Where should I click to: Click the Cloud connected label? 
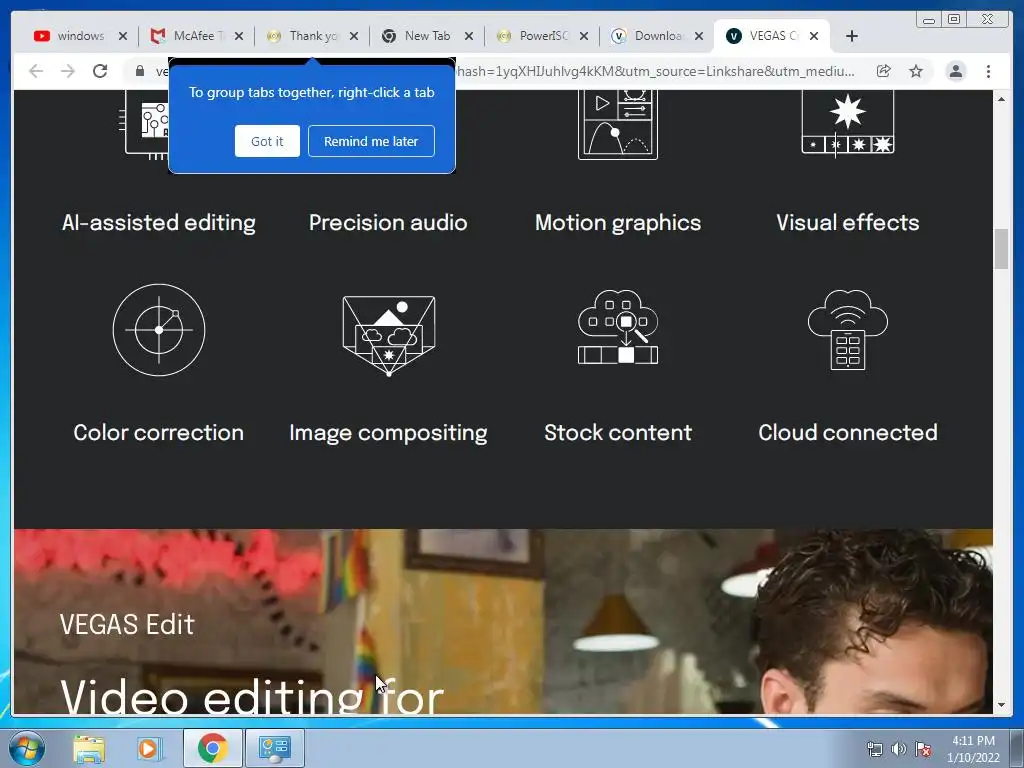(848, 432)
